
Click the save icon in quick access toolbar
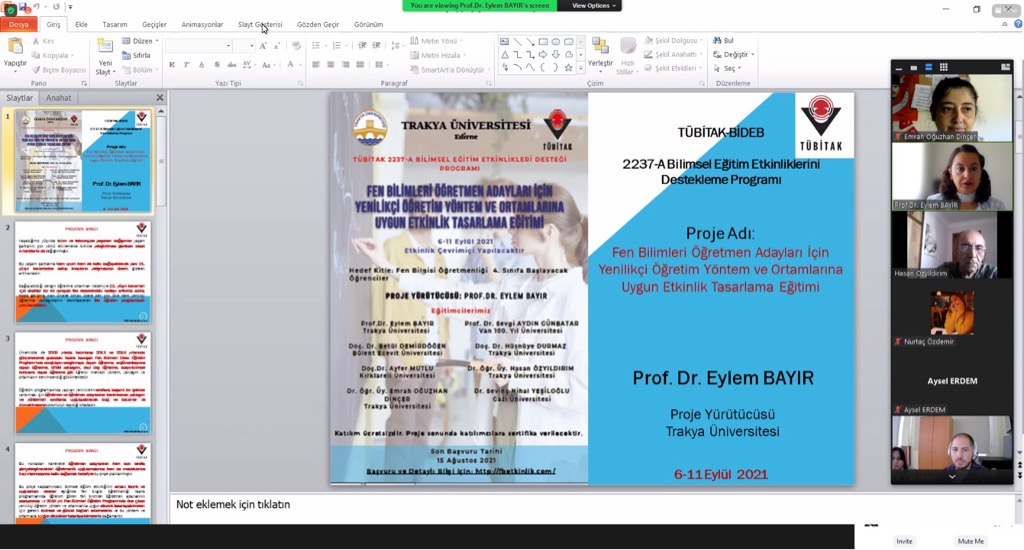[x=24, y=7]
